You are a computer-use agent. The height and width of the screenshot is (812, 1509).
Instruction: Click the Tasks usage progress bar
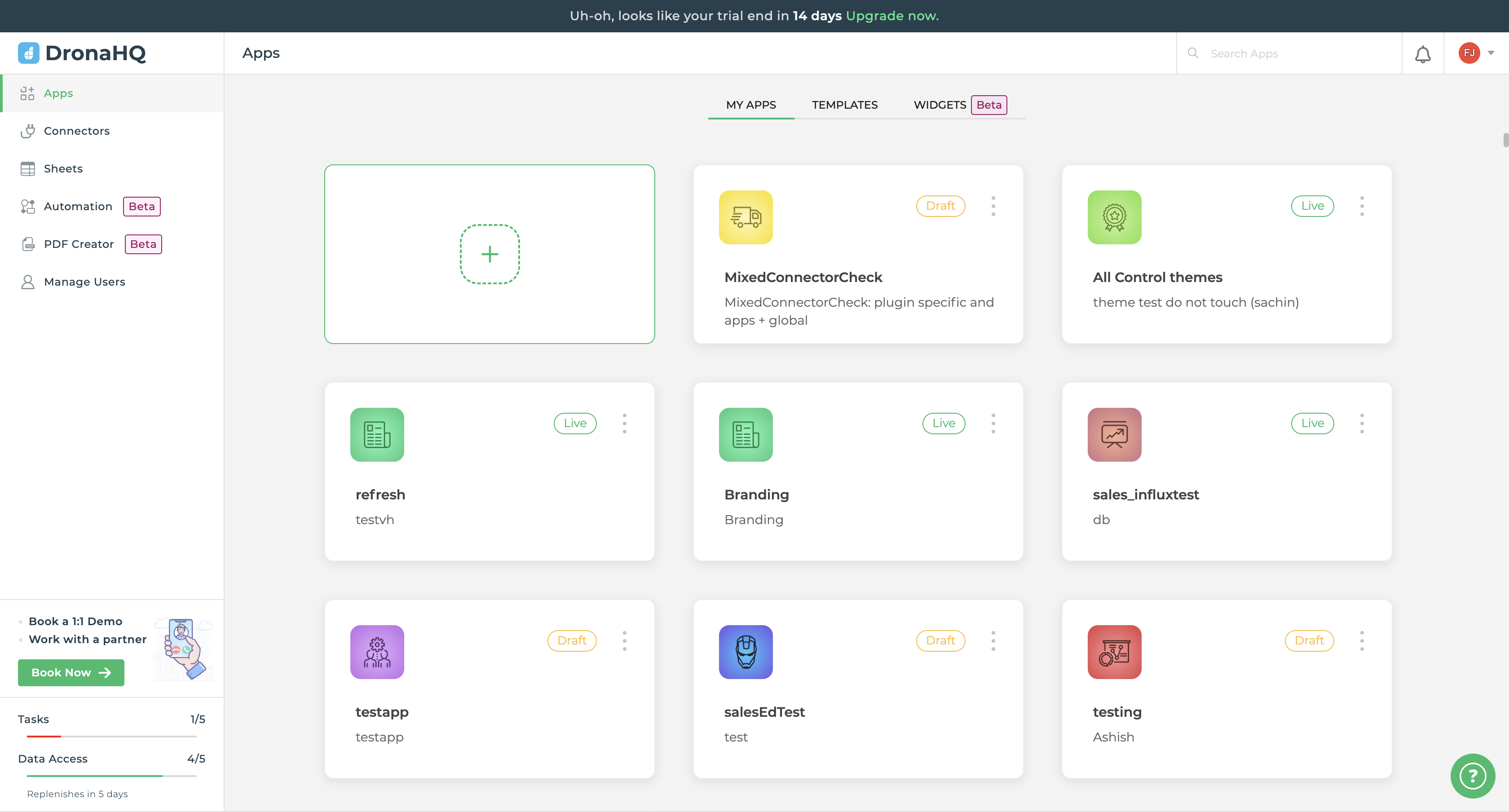112,736
